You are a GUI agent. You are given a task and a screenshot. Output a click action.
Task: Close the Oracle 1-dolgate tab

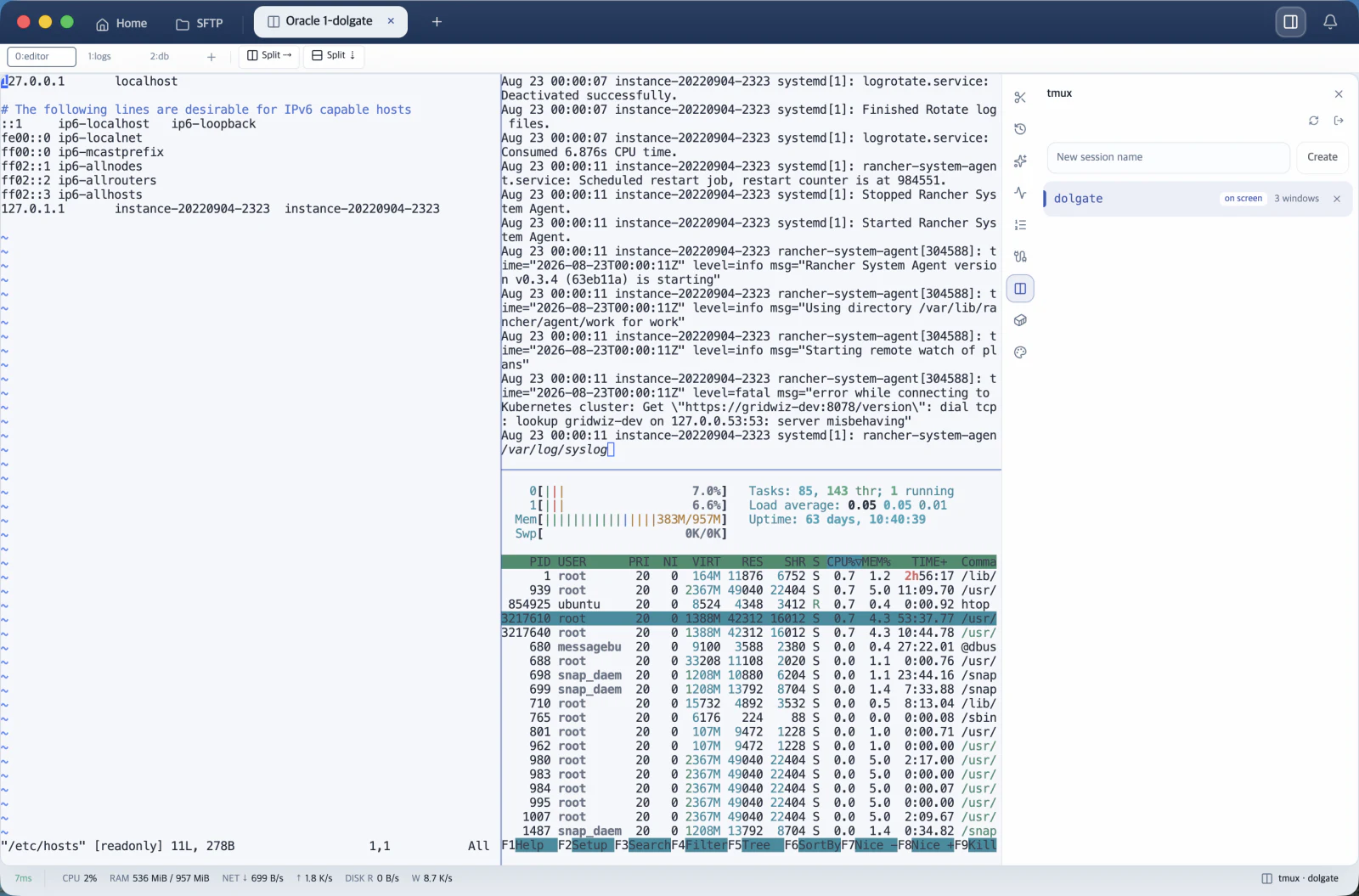(391, 21)
